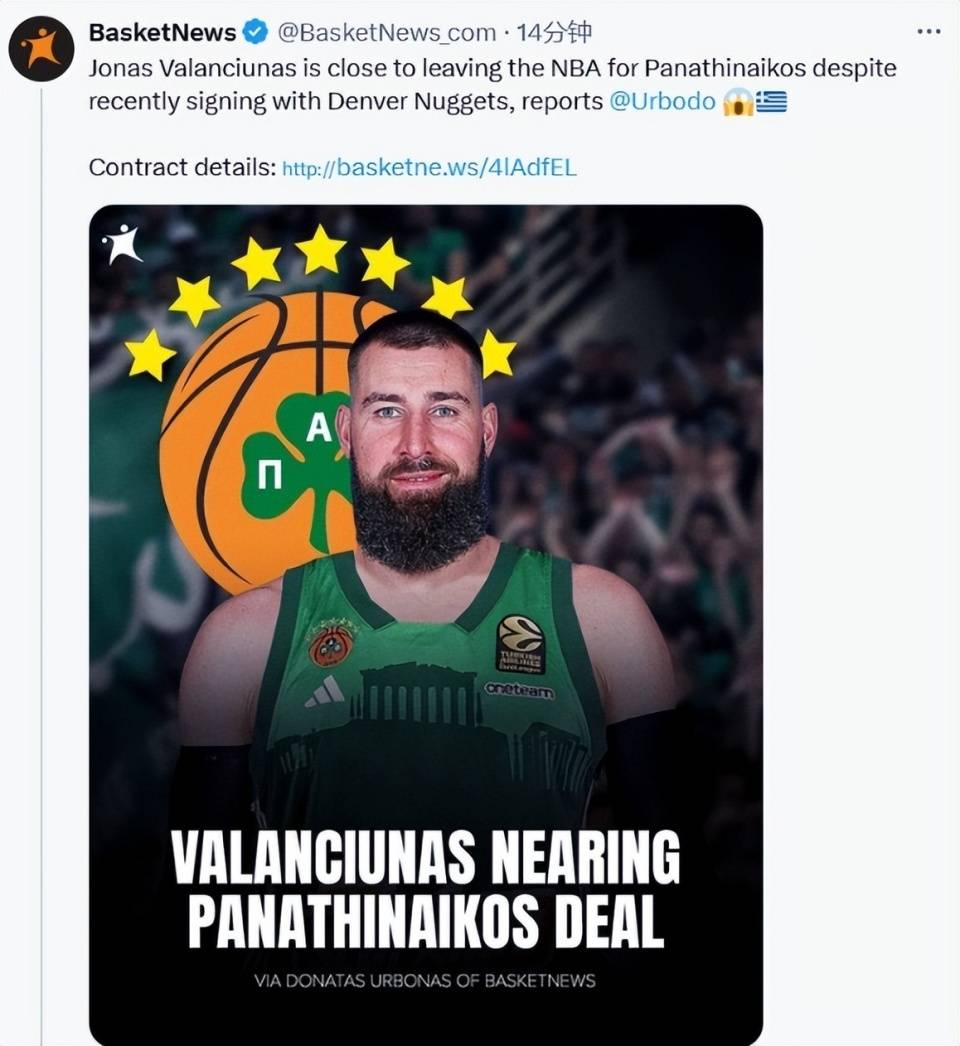Viewport: 960px width, 1046px height.
Task: Open the @Urbodo mention link
Action: (662, 102)
